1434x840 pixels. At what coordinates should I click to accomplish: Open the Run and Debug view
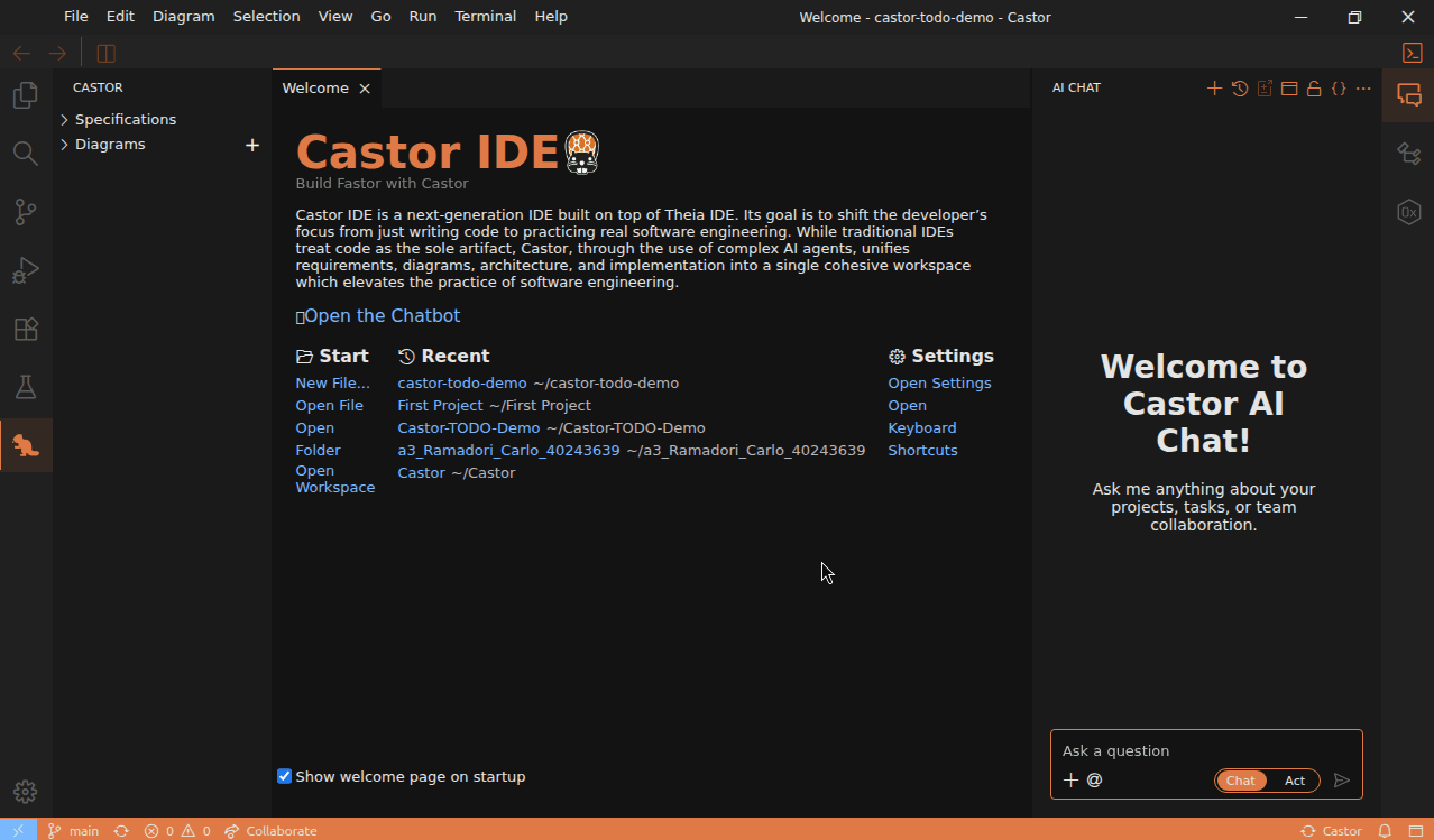(26, 270)
